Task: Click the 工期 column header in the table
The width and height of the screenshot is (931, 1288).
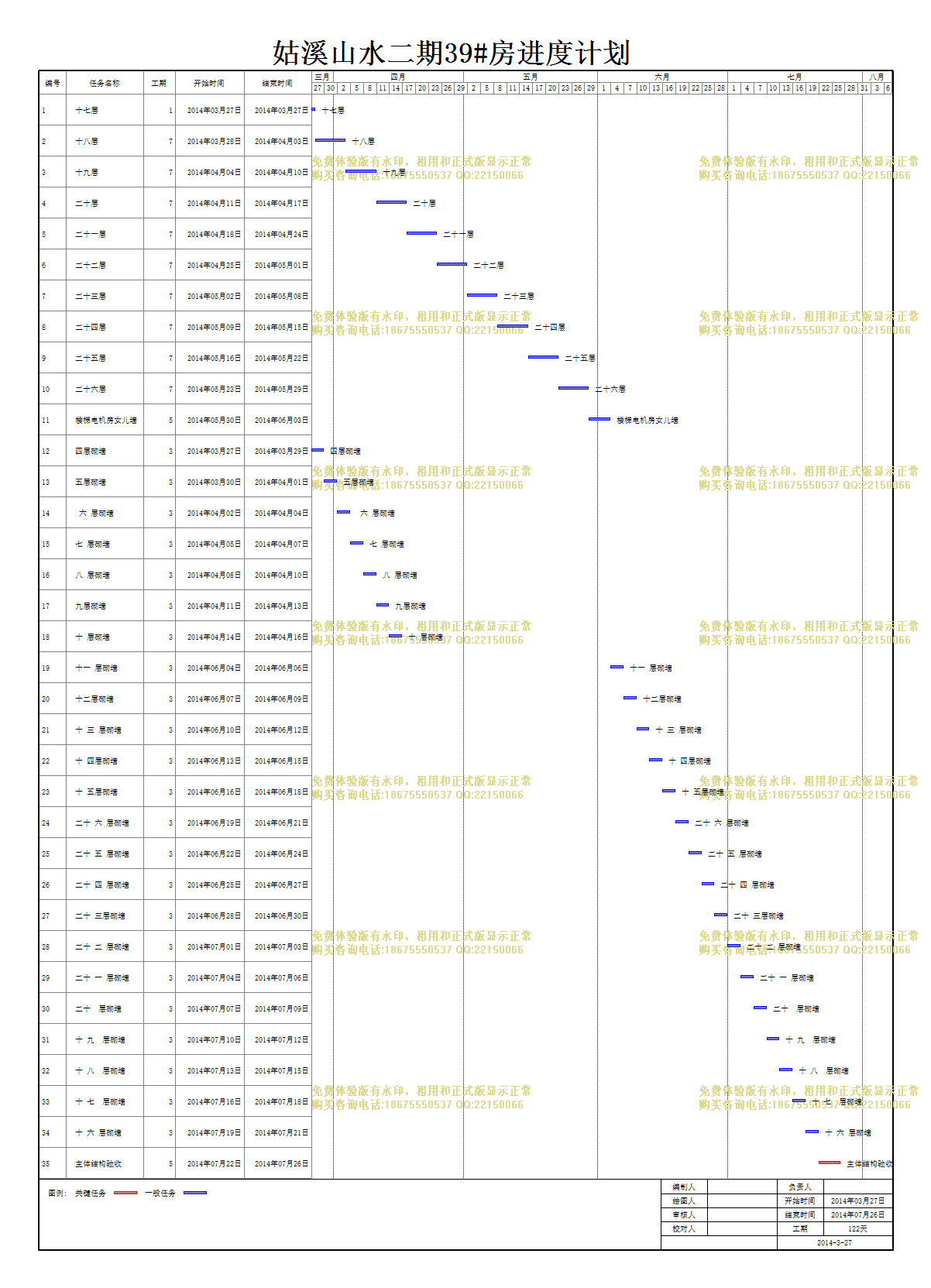Action: [159, 83]
